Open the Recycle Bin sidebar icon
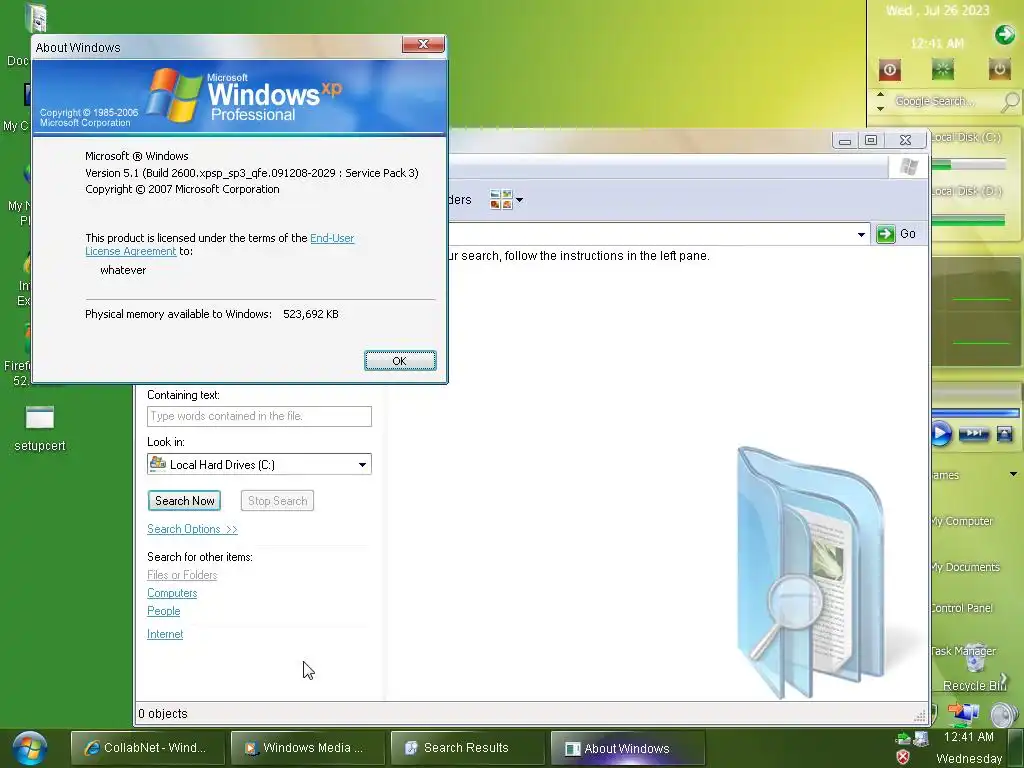This screenshot has height=768, width=1024. (976, 668)
